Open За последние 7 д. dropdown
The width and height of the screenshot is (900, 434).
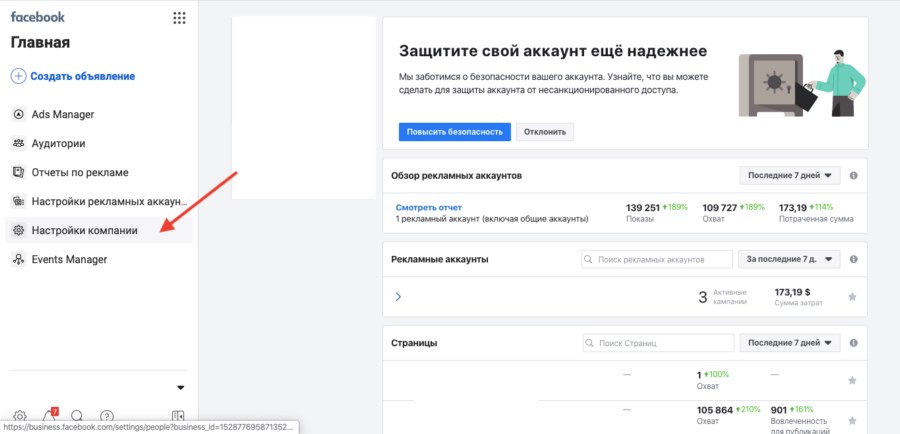click(x=789, y=259)
